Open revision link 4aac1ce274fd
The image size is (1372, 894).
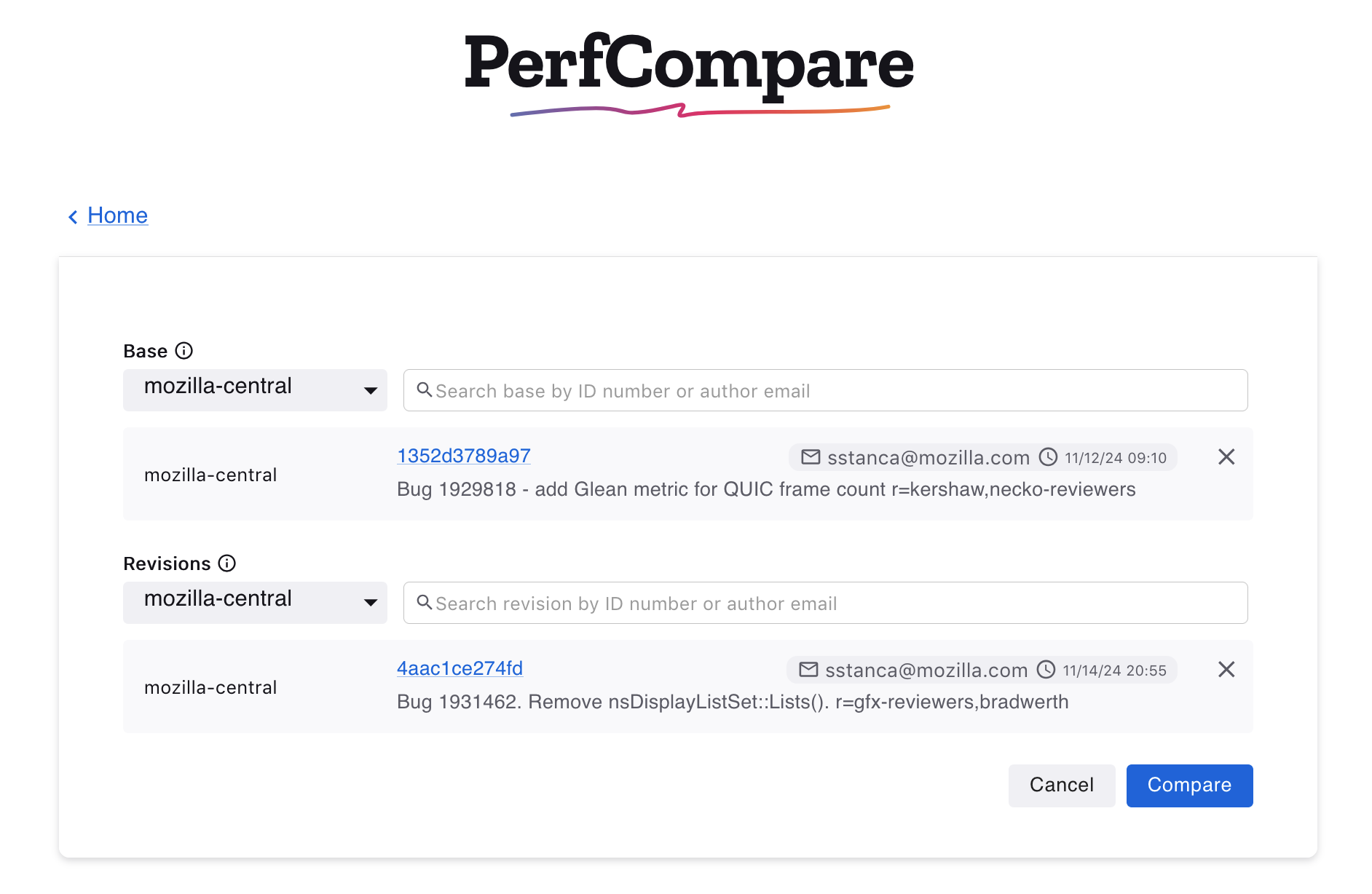460,668
